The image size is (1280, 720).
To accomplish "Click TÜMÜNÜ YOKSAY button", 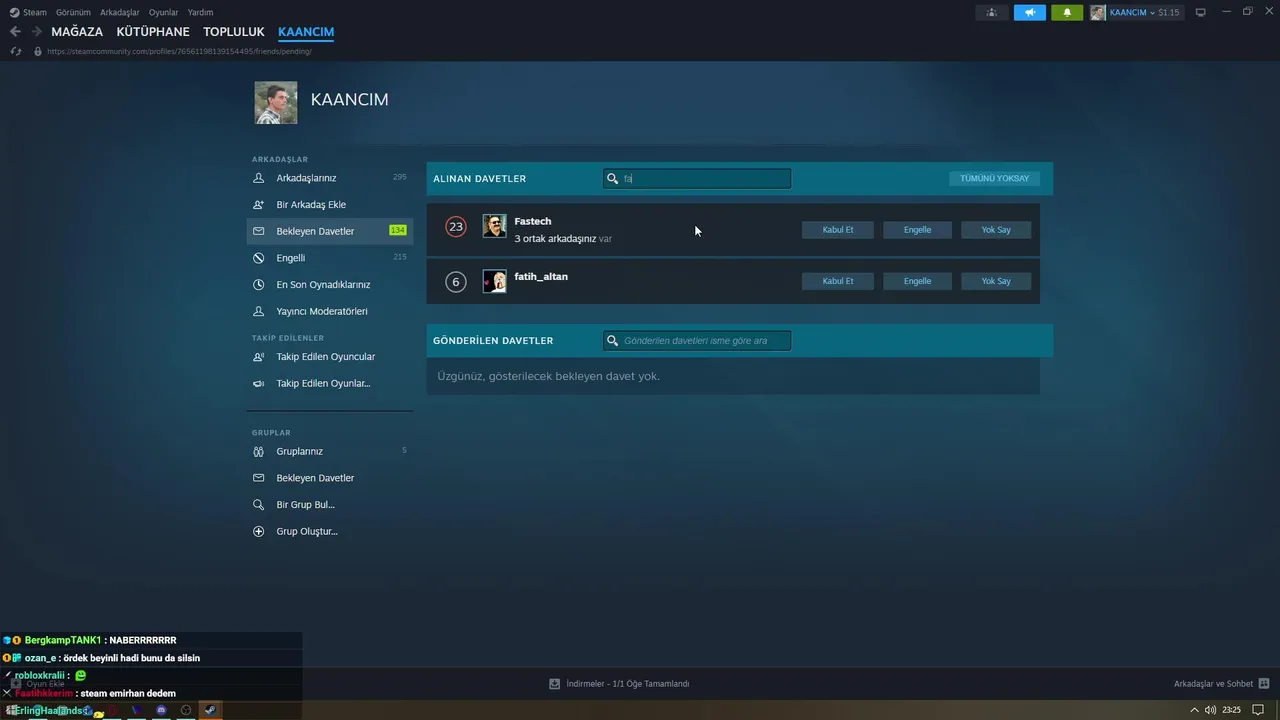I will tap(994, 179).
